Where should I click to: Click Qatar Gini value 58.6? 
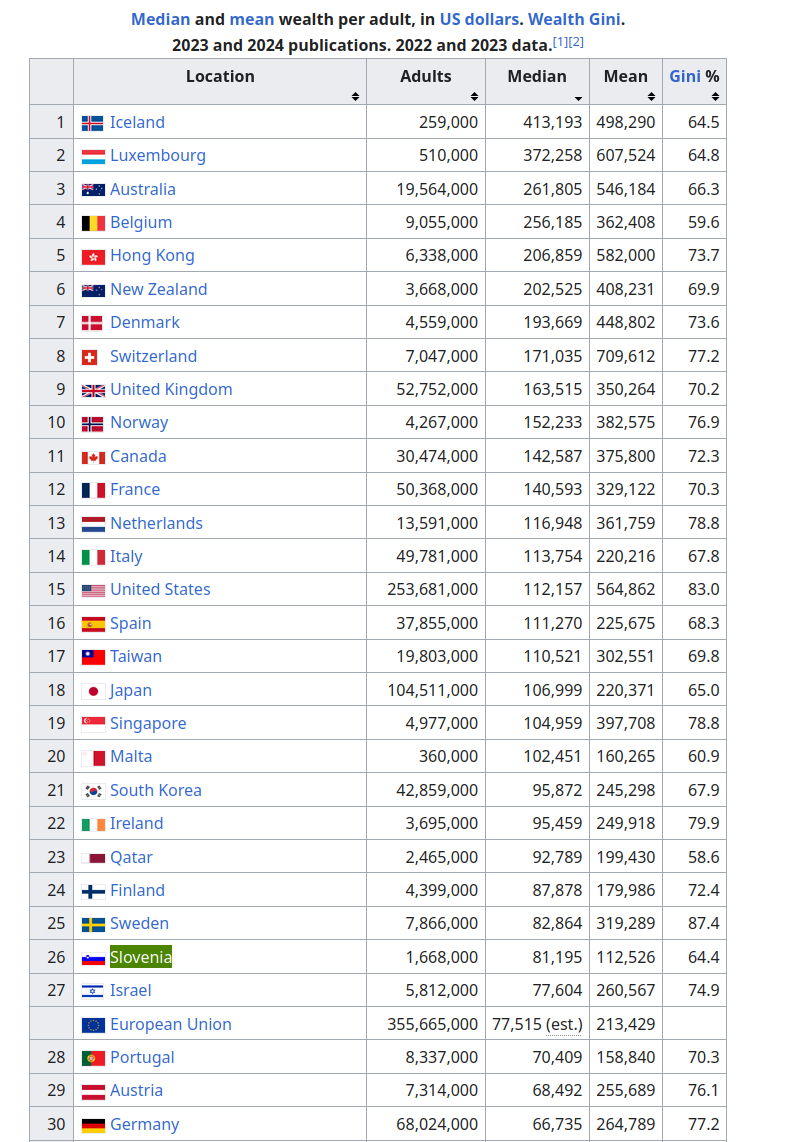click(x=703, y=857)
